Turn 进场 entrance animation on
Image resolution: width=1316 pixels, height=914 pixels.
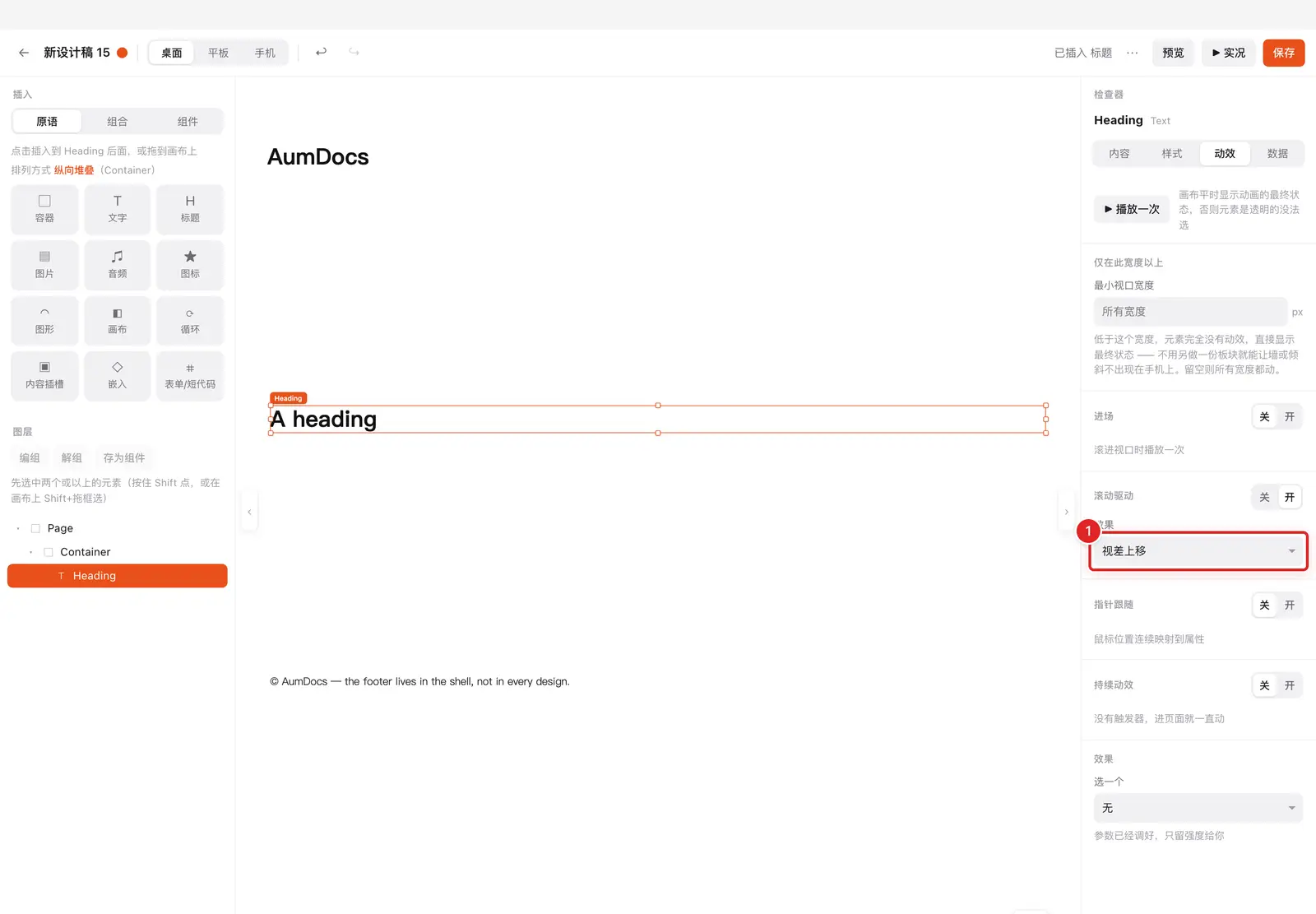[1290, 417]
